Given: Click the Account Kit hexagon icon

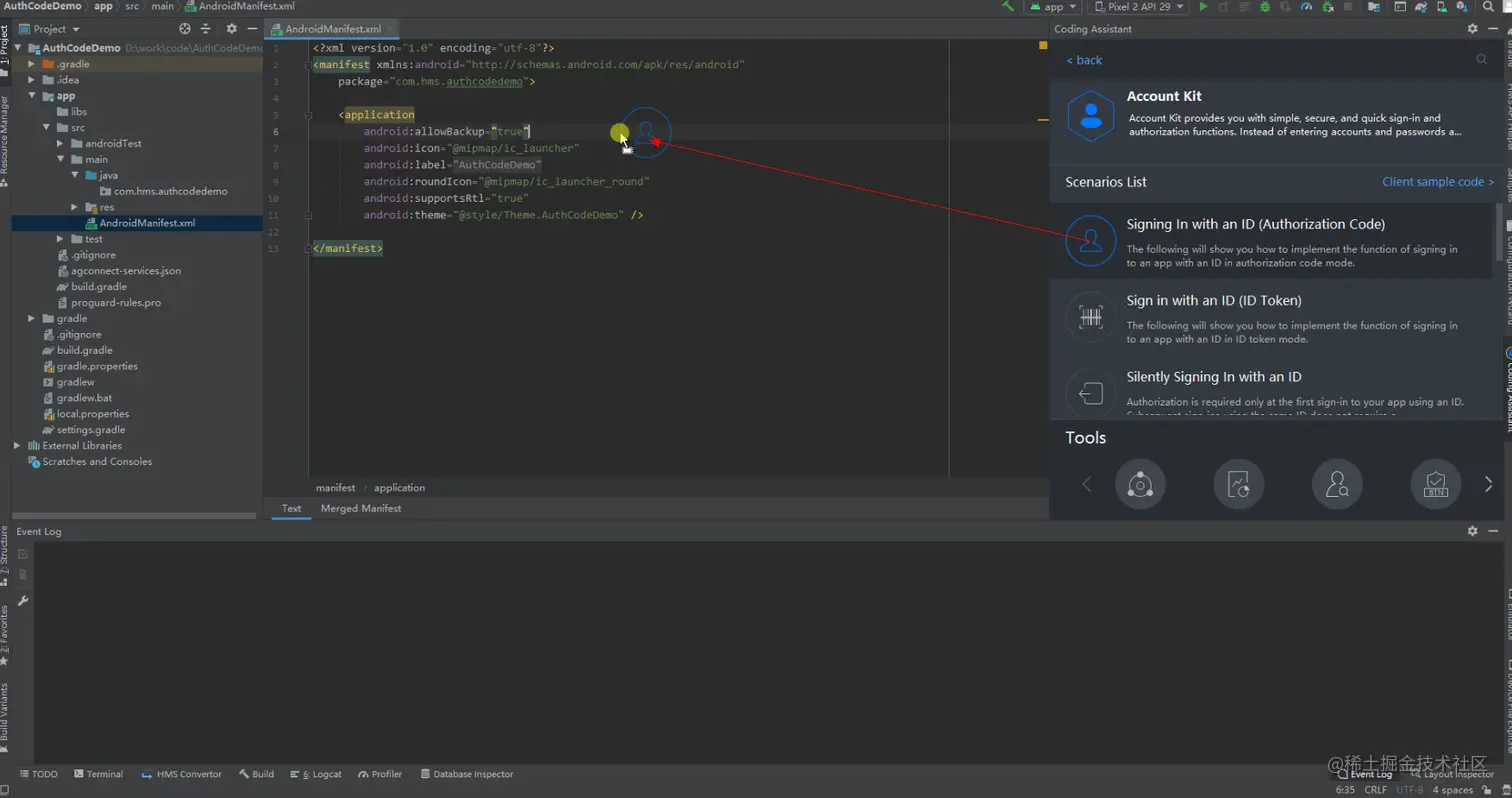Looking at the screenshot, I should (x=1091, y=117).
